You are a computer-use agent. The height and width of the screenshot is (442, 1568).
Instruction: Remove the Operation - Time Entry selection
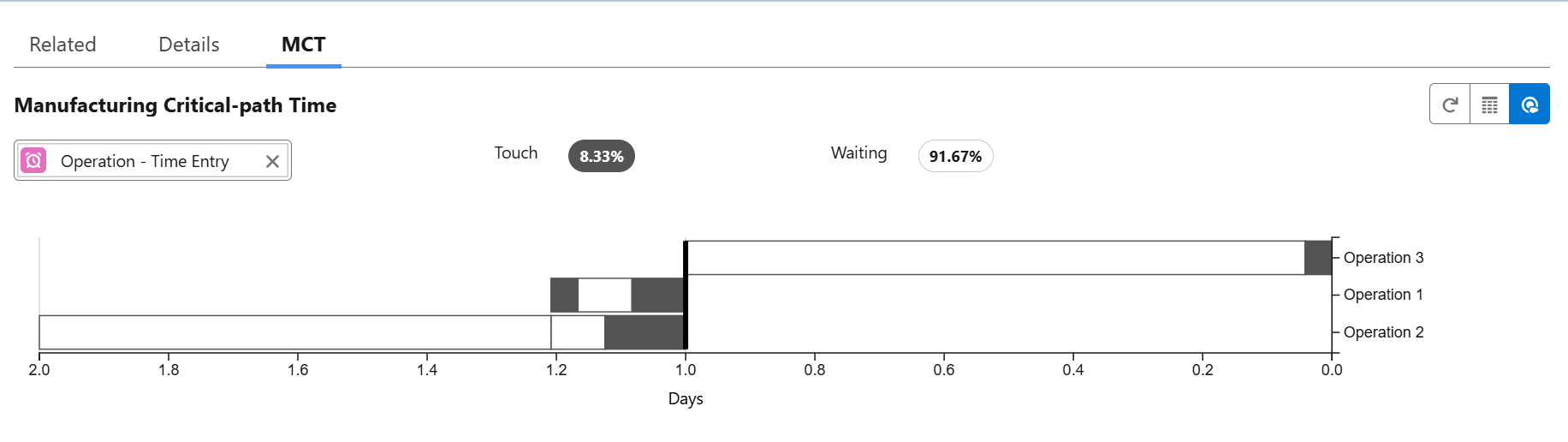(272, 161)
